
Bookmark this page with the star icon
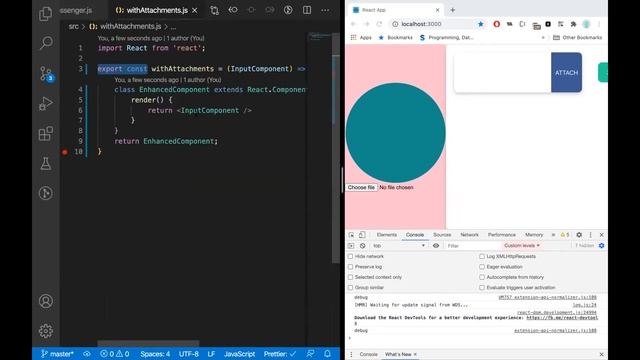click(x=481, y=24)
